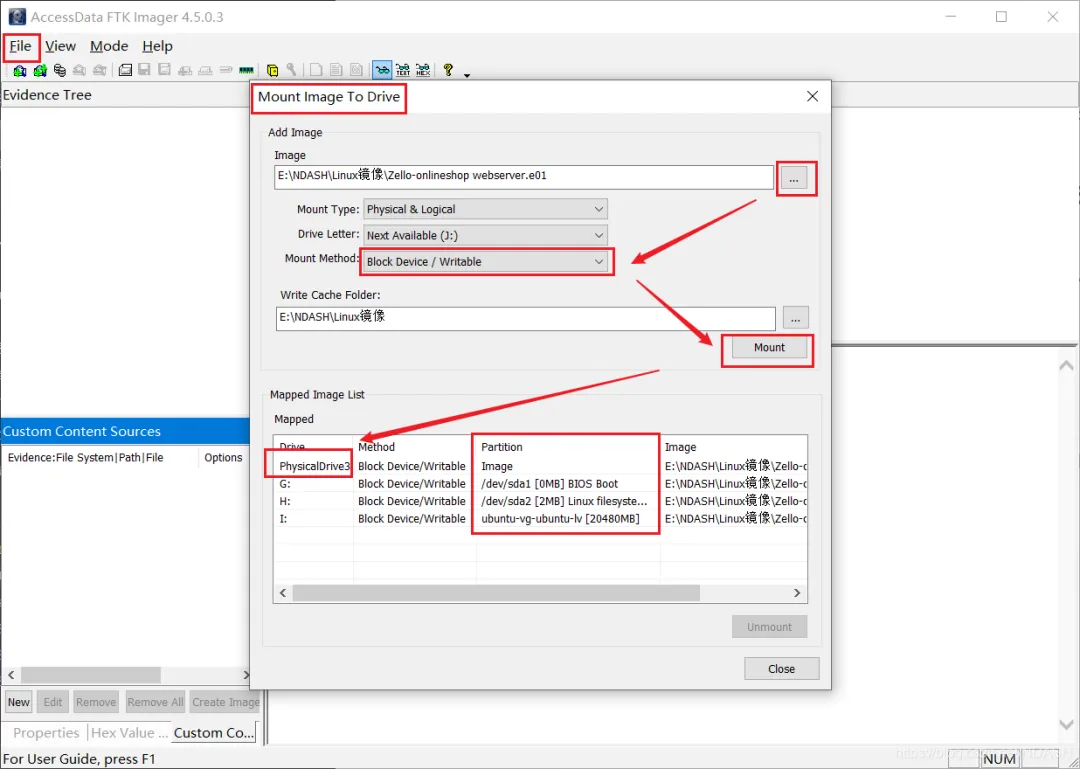Expand the Mount Type dropdown
The image size is (1080, 769).
tap(486, 209)
